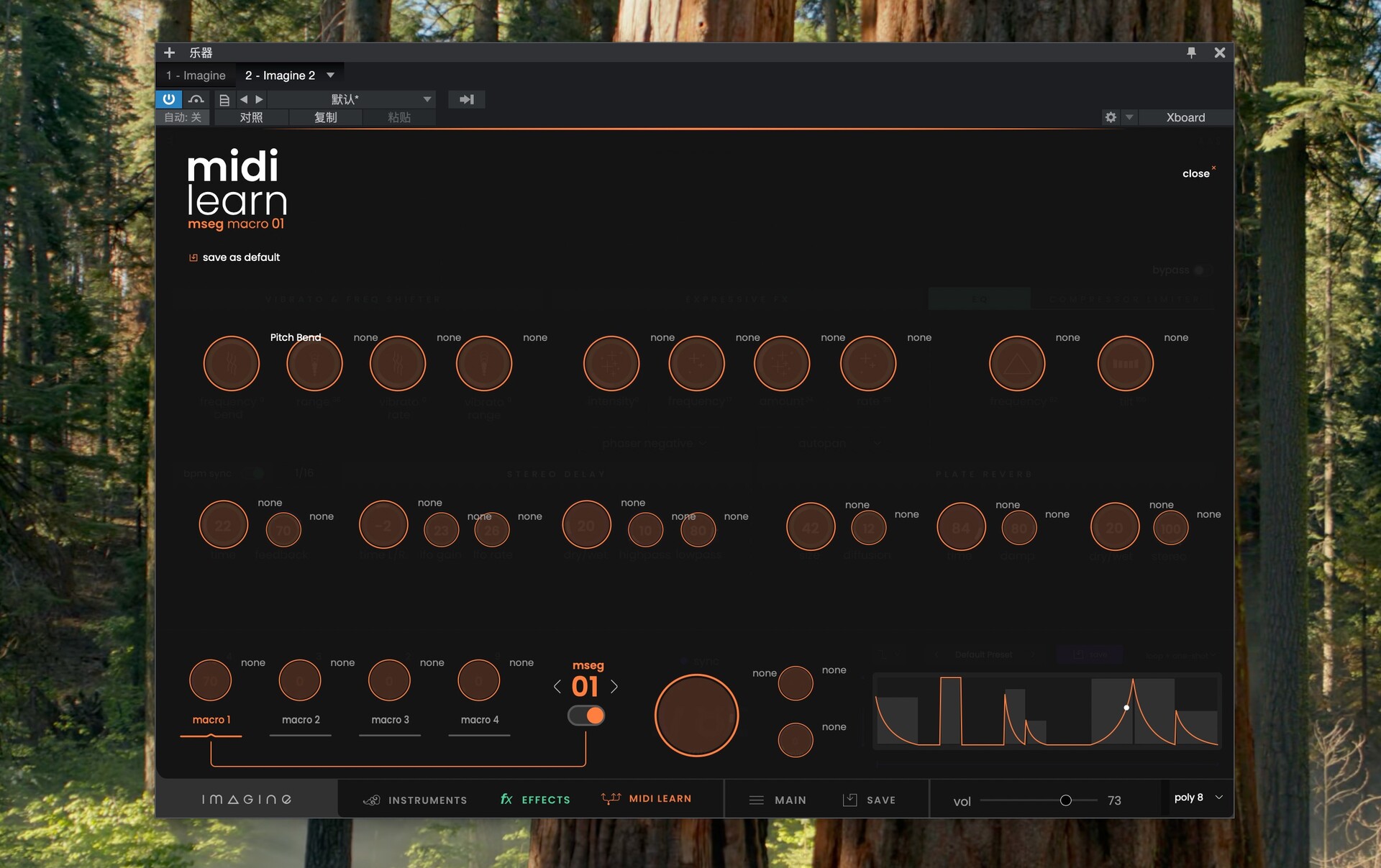Toggle 自动: 关 automation mode
The height and width of the screenshot is (868, 1381).
183,117
